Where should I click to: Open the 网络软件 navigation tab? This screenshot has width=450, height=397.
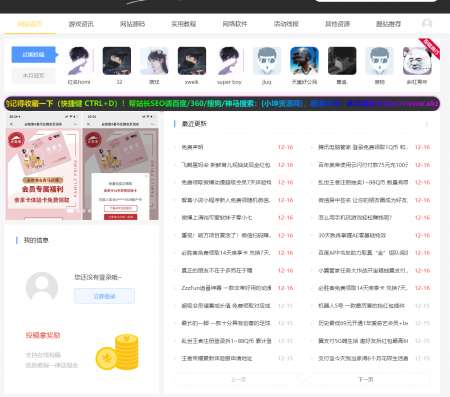point(235,24)
